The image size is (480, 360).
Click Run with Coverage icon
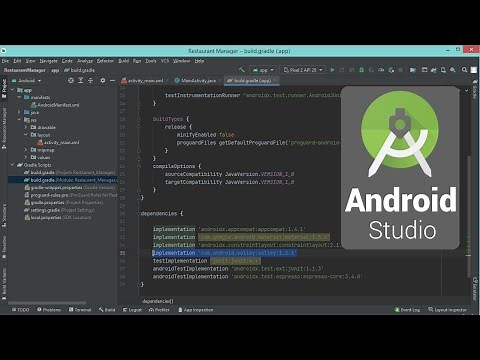[371, 70]
